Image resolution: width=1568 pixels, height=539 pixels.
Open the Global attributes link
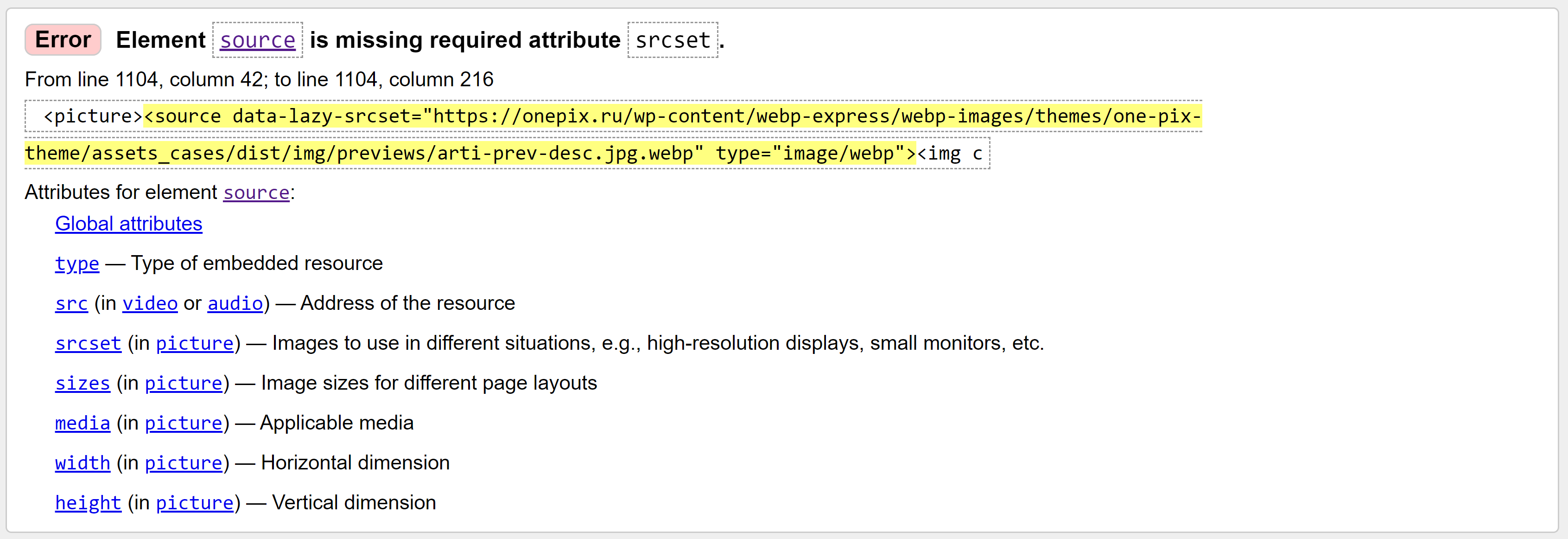pos(128,224)
